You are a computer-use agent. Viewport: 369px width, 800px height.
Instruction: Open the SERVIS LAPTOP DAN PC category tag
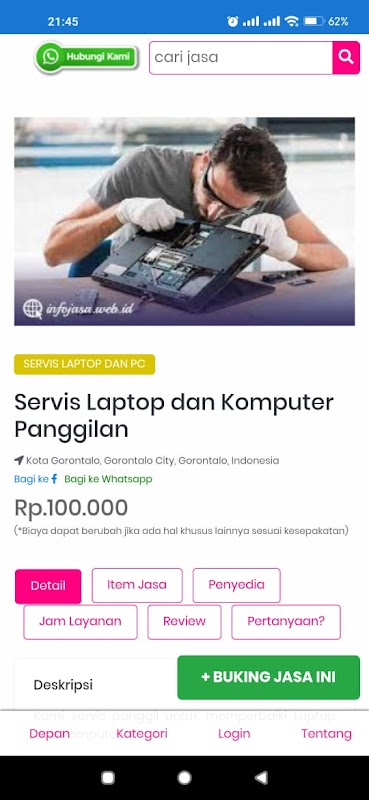coord(84,364)
